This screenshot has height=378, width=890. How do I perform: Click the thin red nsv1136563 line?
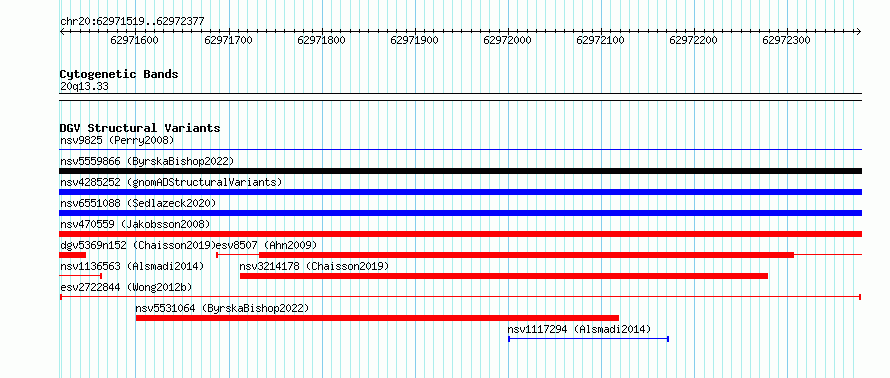click(x=81, y=276)
